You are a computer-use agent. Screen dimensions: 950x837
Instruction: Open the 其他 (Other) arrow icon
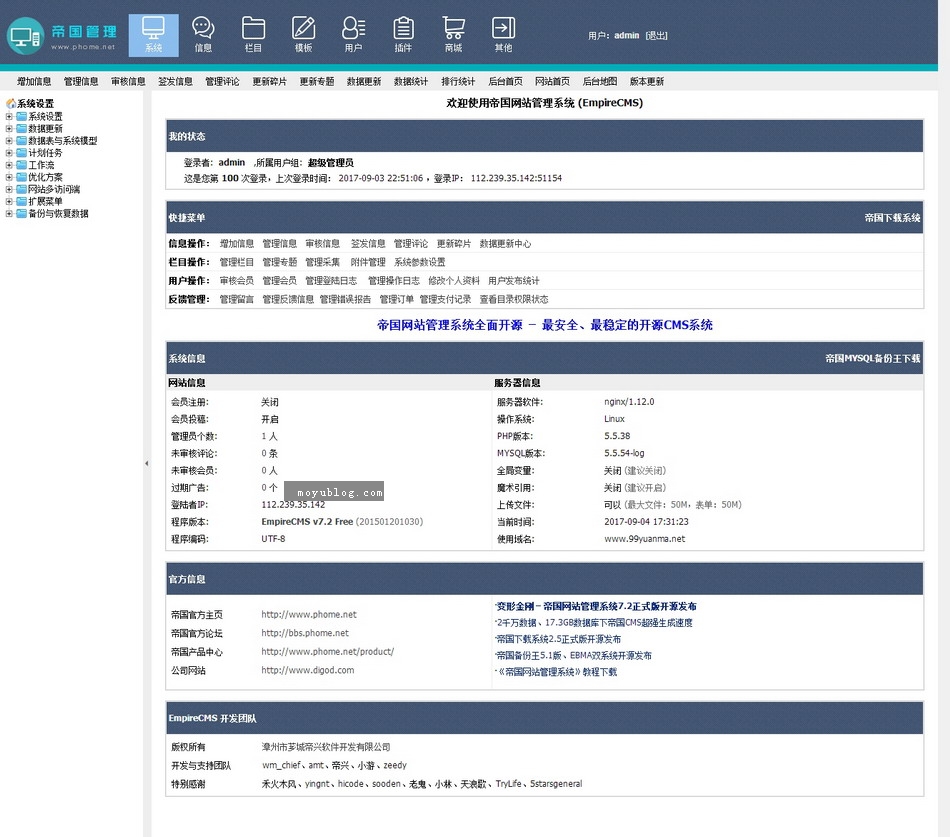503,35
